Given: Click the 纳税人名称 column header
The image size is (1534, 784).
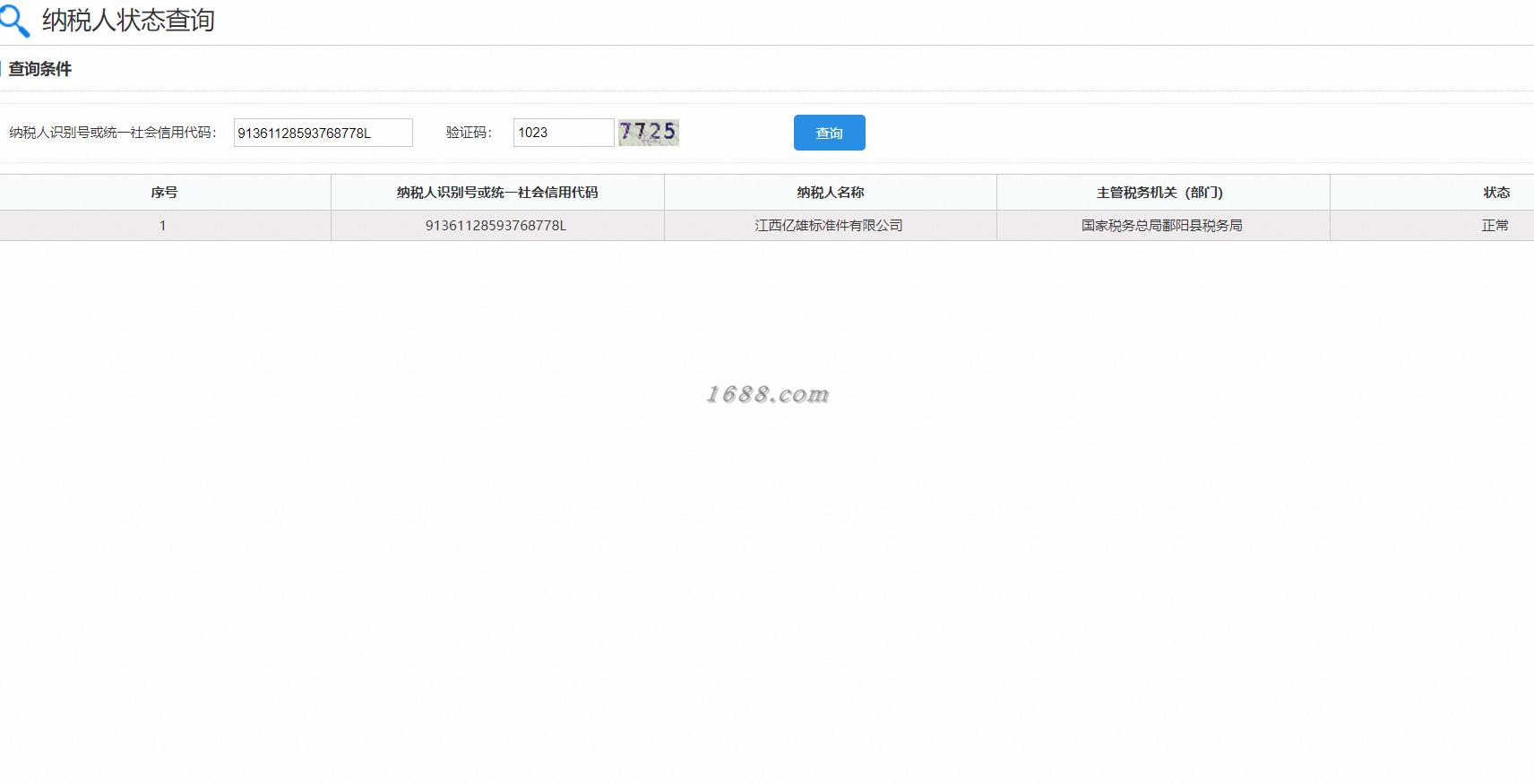Looking at the screenshot, I should coord(831,193).
